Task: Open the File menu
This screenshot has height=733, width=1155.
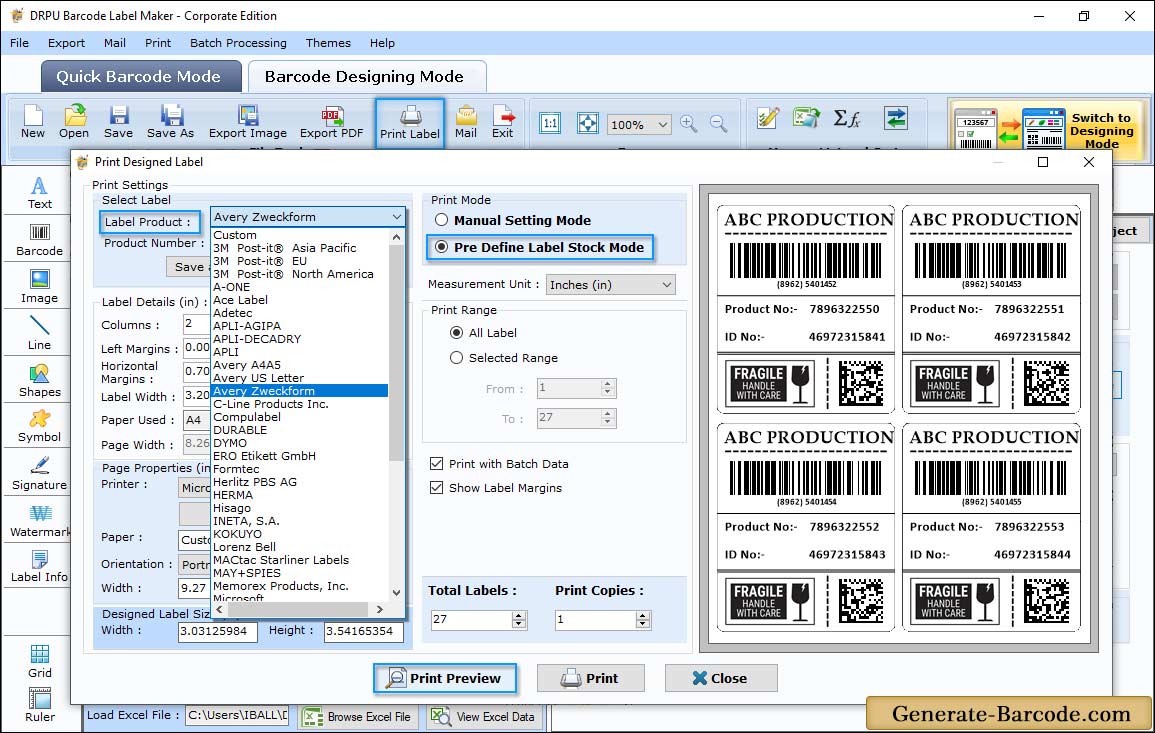Action: (x=19, y=43)
